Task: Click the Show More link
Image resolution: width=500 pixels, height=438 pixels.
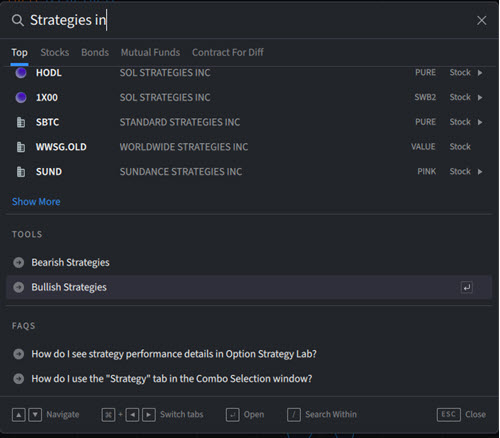Action: point(36,202)
